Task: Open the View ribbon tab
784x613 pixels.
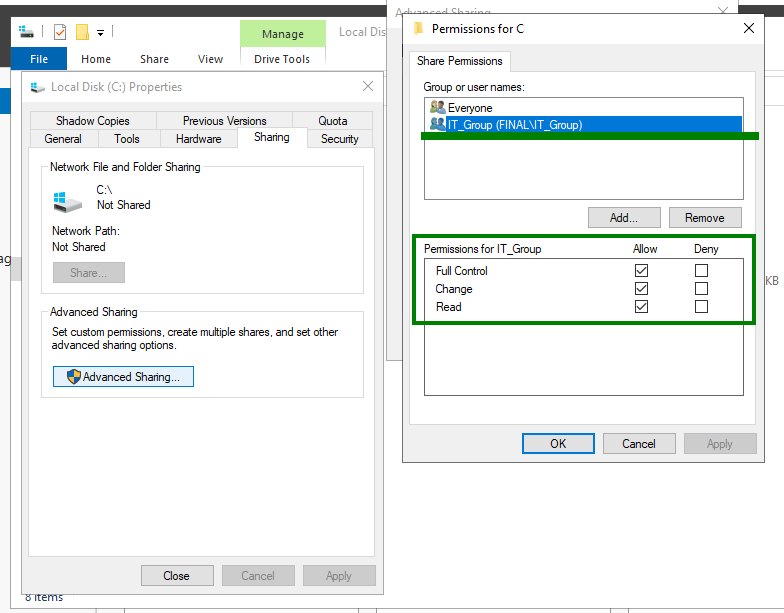Action: [x=210, y=59]
